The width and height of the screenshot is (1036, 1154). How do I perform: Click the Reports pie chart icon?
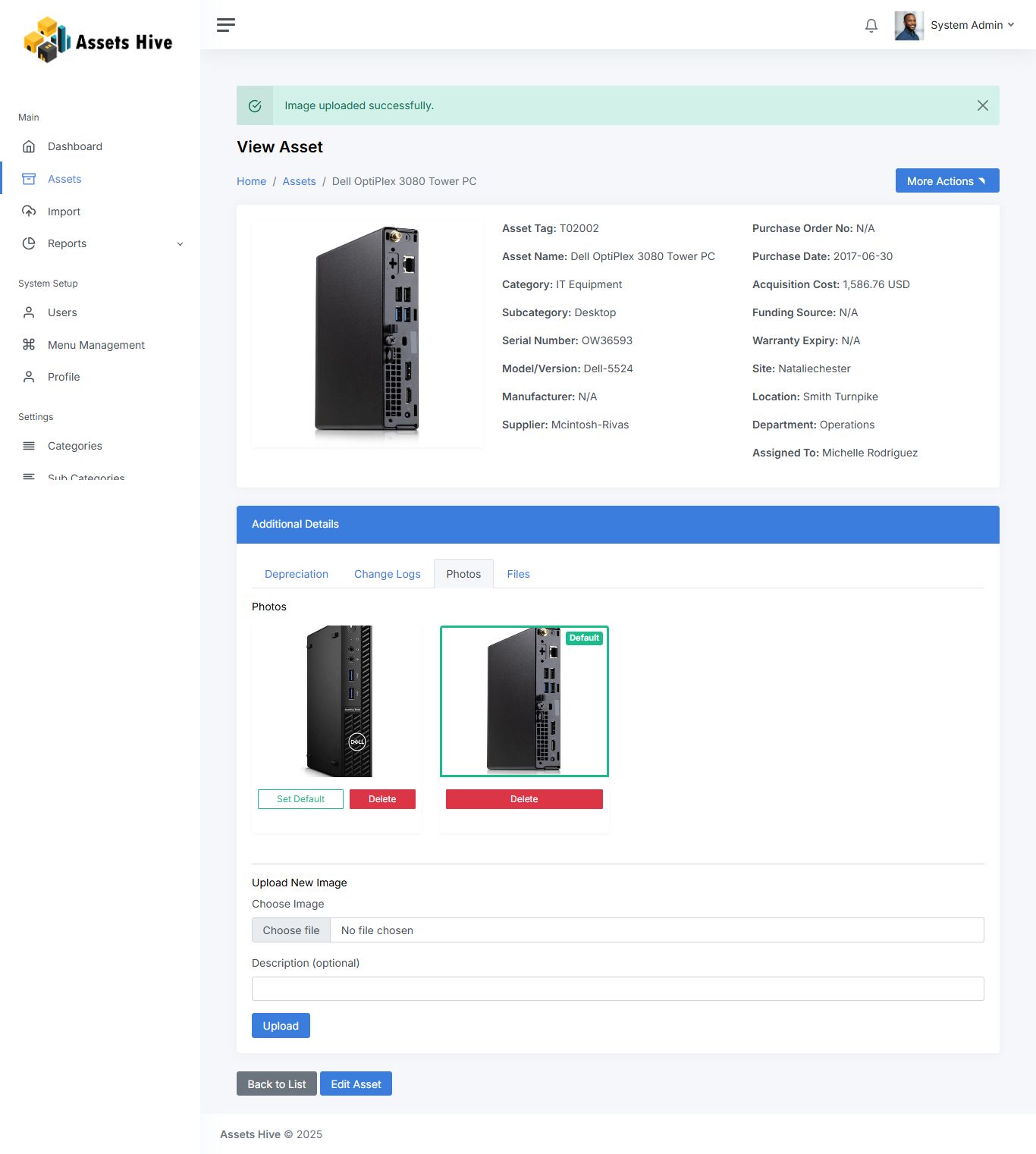(x=29, y=243)
